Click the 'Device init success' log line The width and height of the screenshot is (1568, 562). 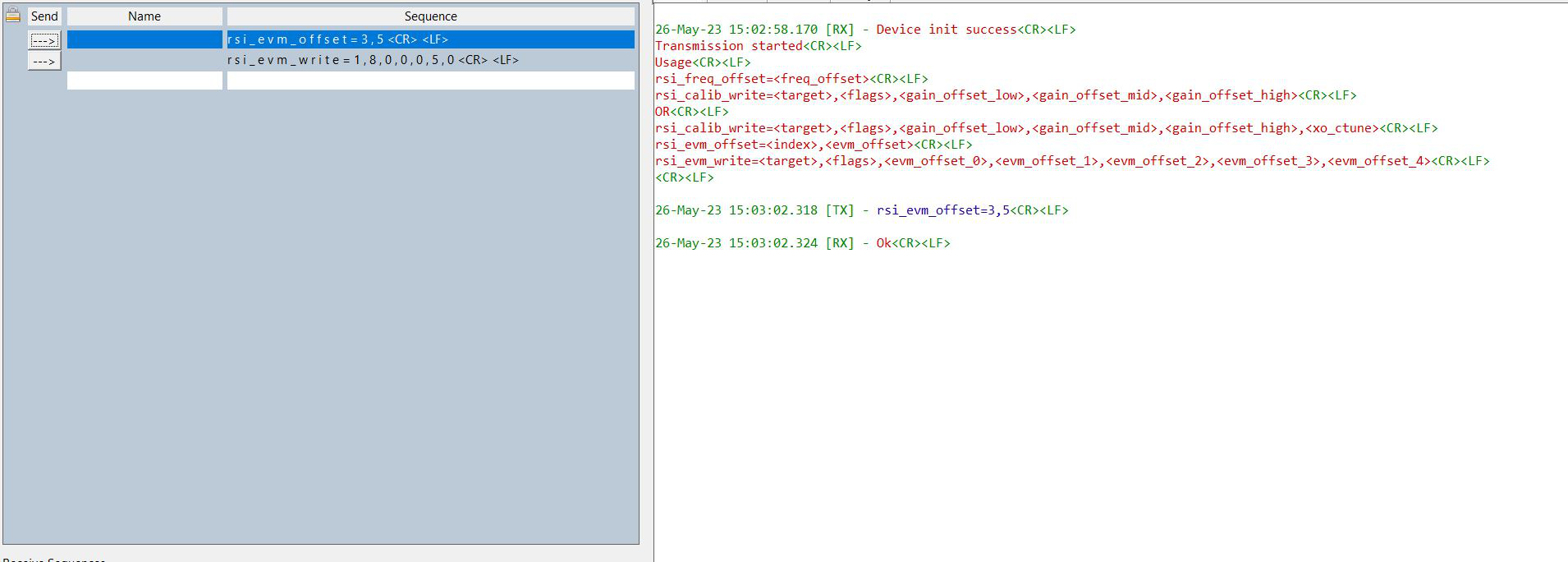pyautogui.click(x=946, y=30)
